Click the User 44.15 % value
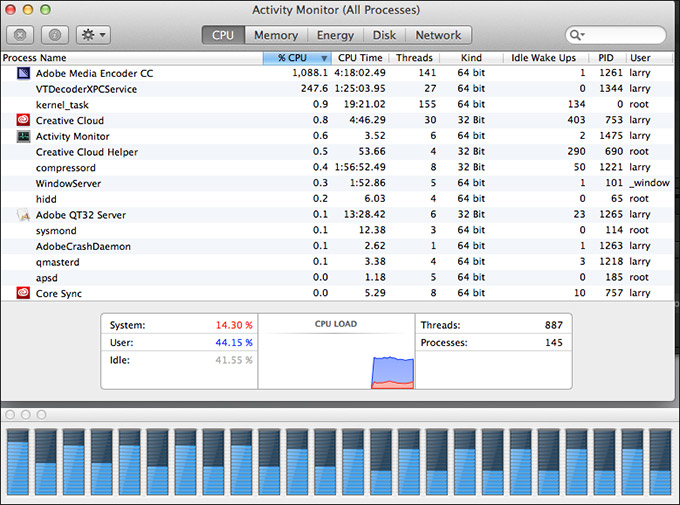680x505 pixels. point(234,342)
